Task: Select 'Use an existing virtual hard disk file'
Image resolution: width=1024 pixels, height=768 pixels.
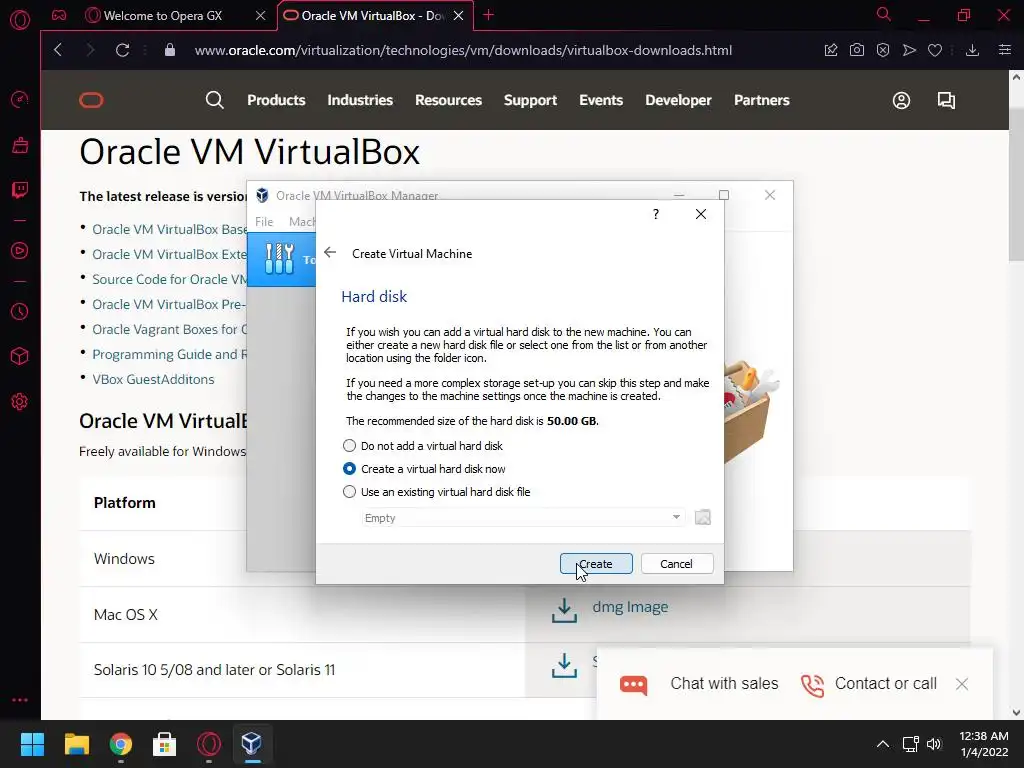Action: pos(436,492)
